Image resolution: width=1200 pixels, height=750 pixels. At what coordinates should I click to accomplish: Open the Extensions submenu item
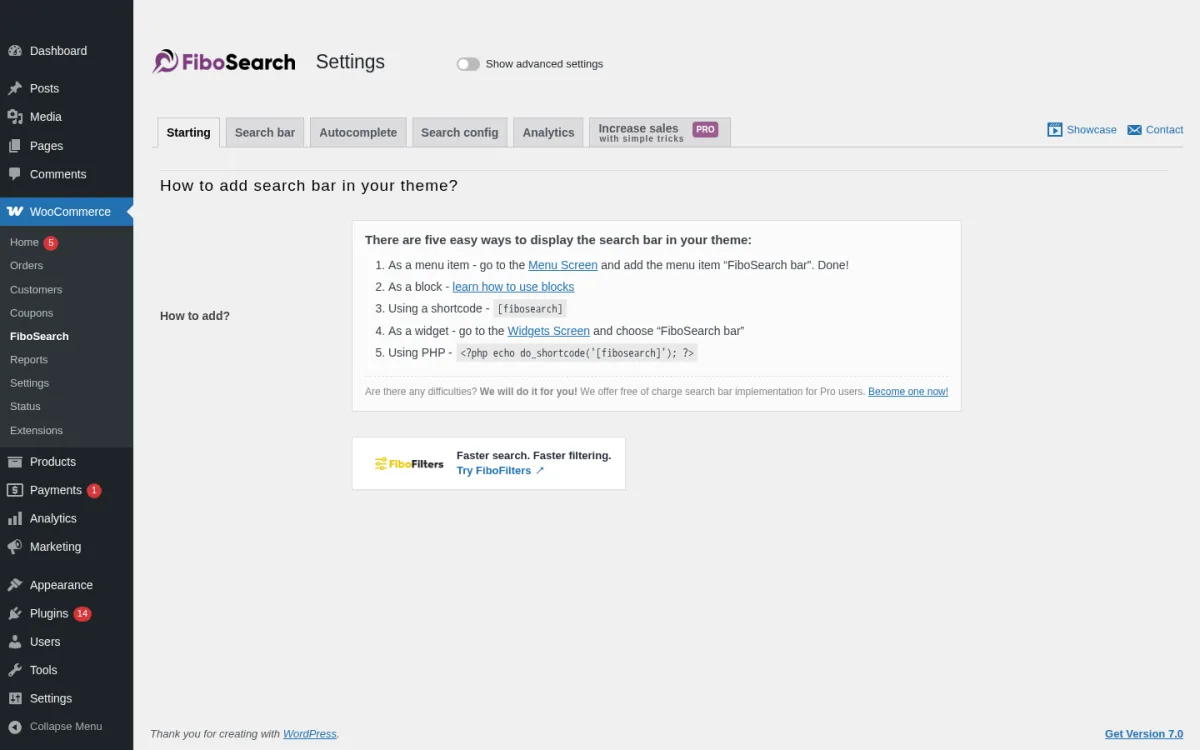[36, 431]
